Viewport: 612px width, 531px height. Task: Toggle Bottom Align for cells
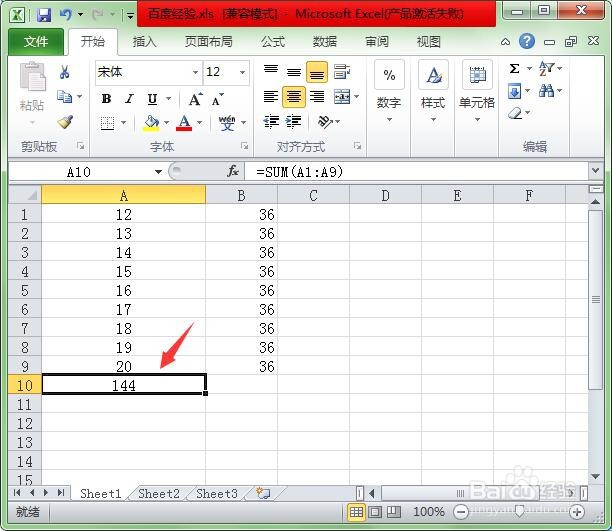[317, 72]
